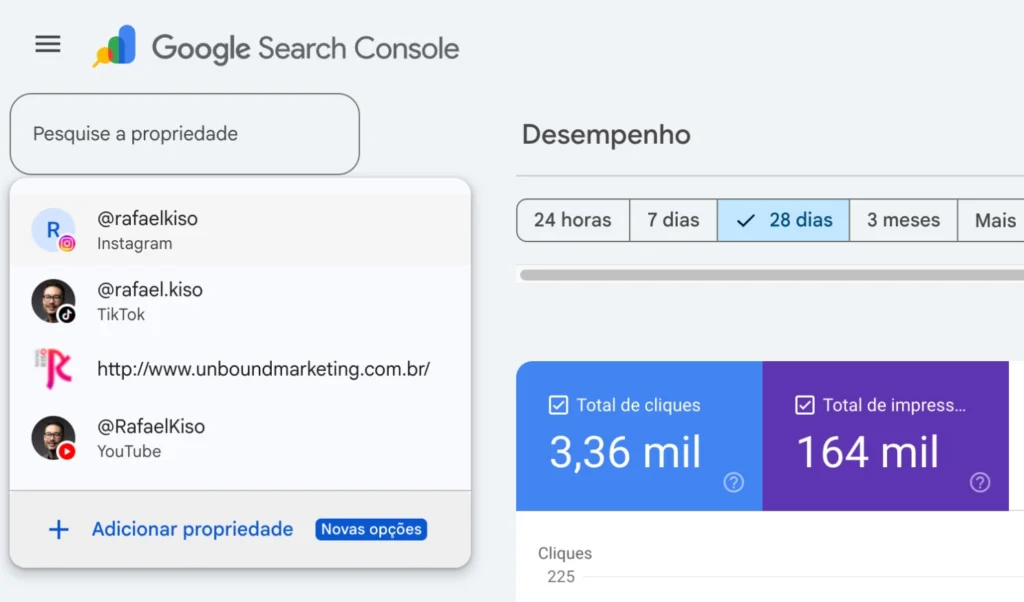
Task: Open help icon on Total de cliques card
Action: (x=733, y=483)
